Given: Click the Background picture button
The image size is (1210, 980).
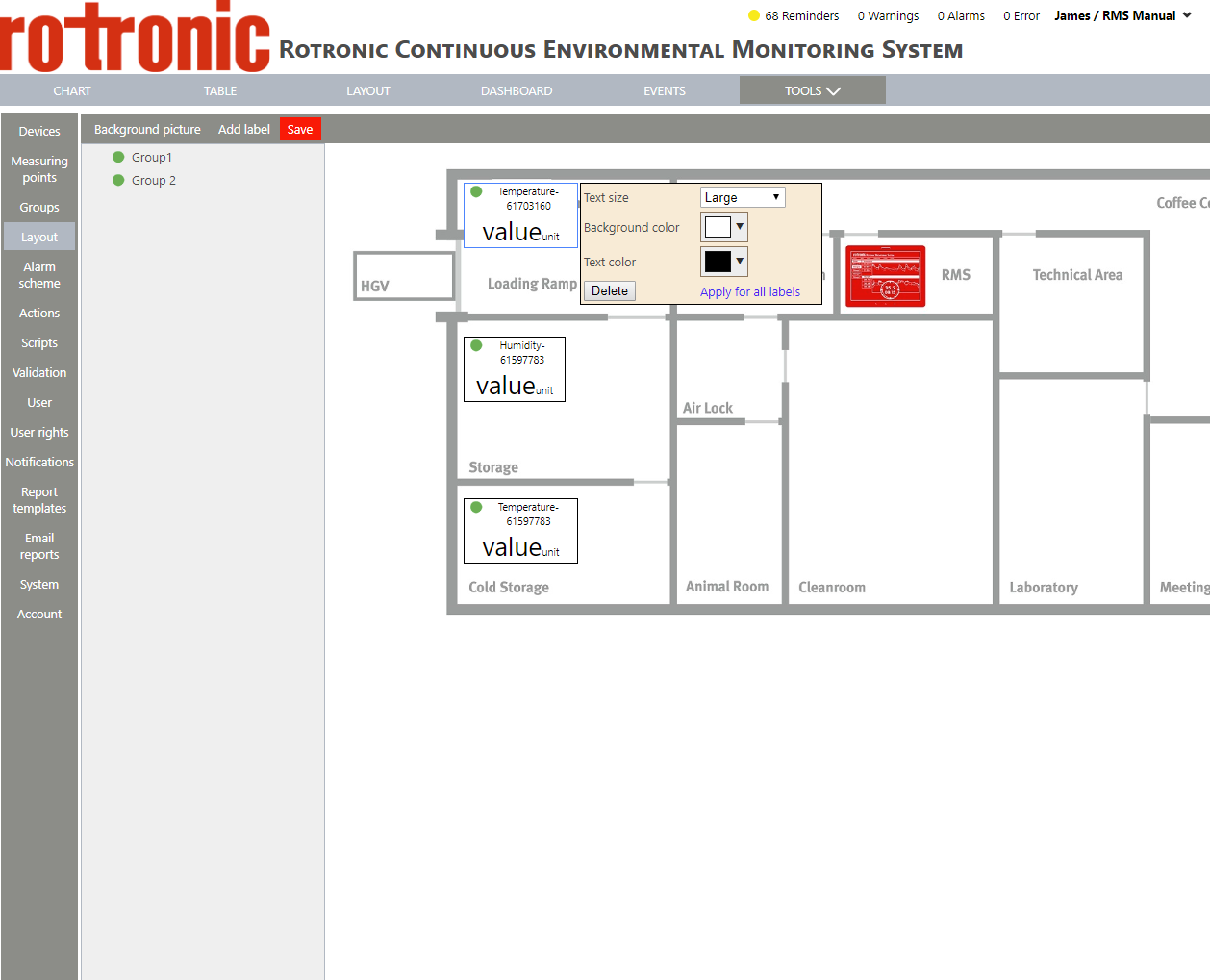Looking at the screenshot, I should click(147, 129).
